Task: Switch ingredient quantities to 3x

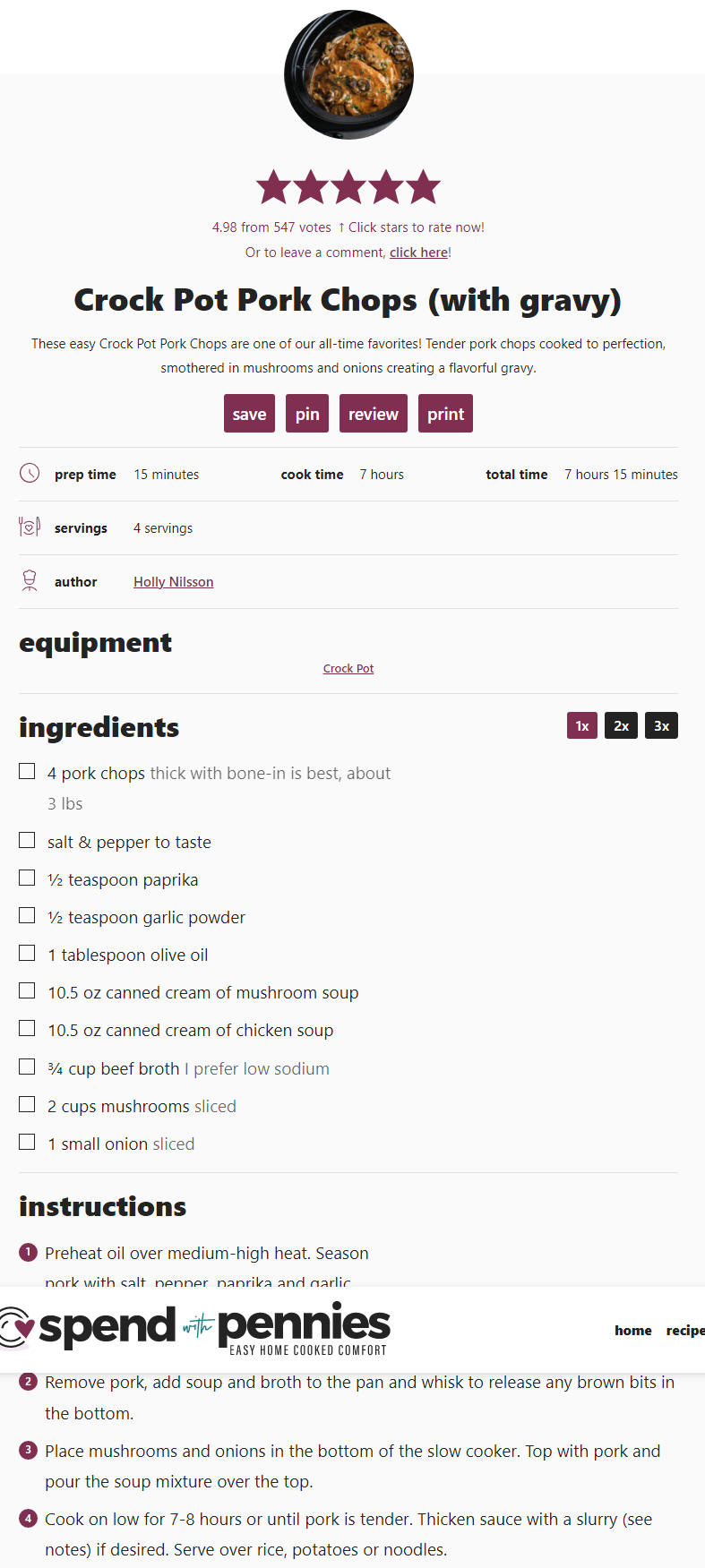Action: coord(661,725)
